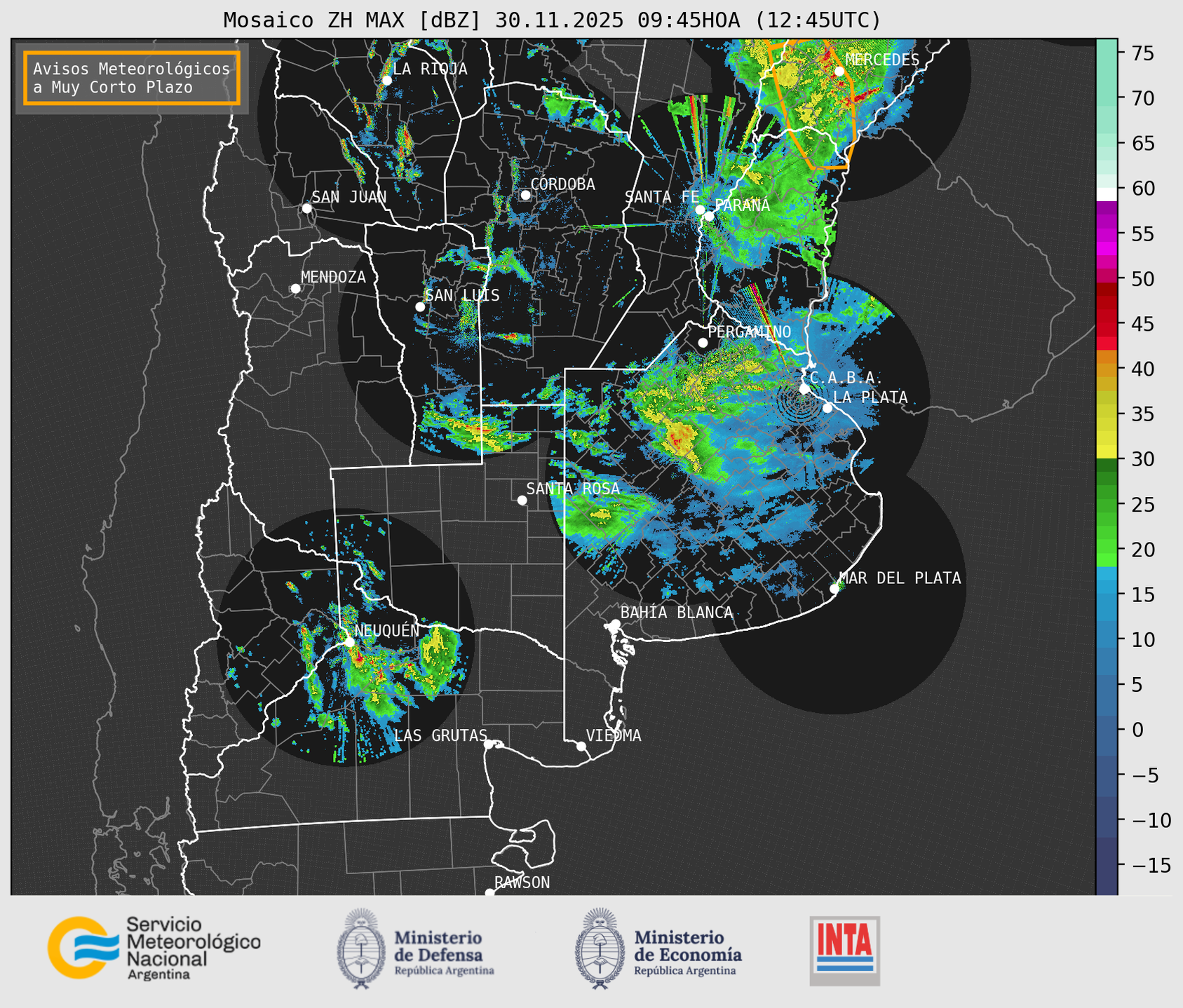Click the Neuquén city marker dot

[349, 642]
